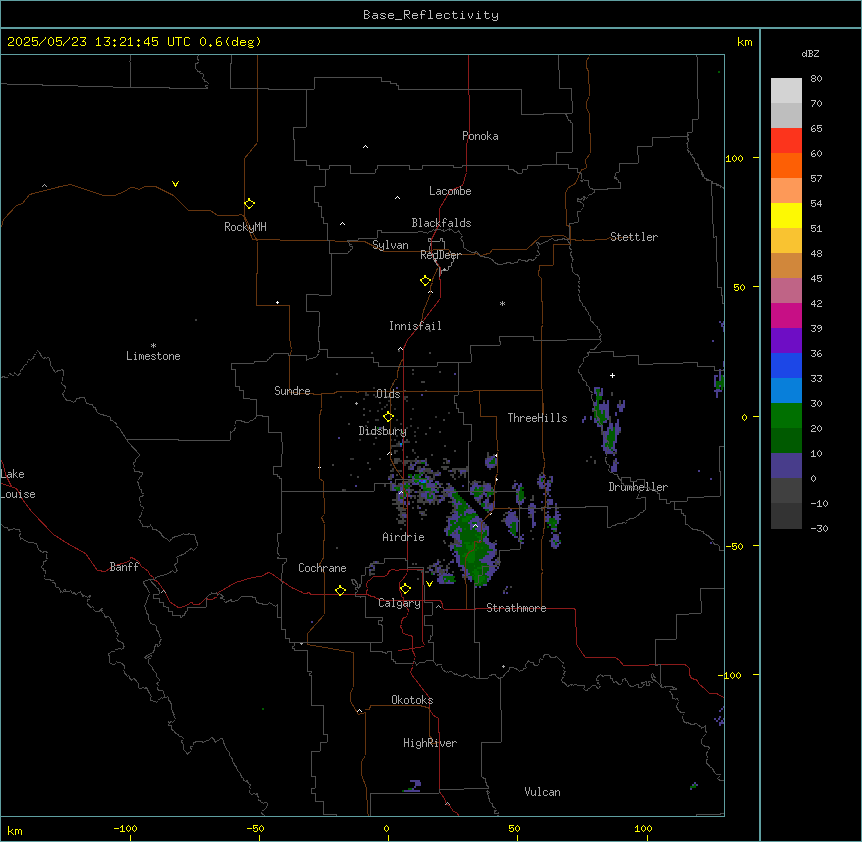Select the Didsbury label
The width and height of the screenshot is (862, 842).
tap(383, 431)
